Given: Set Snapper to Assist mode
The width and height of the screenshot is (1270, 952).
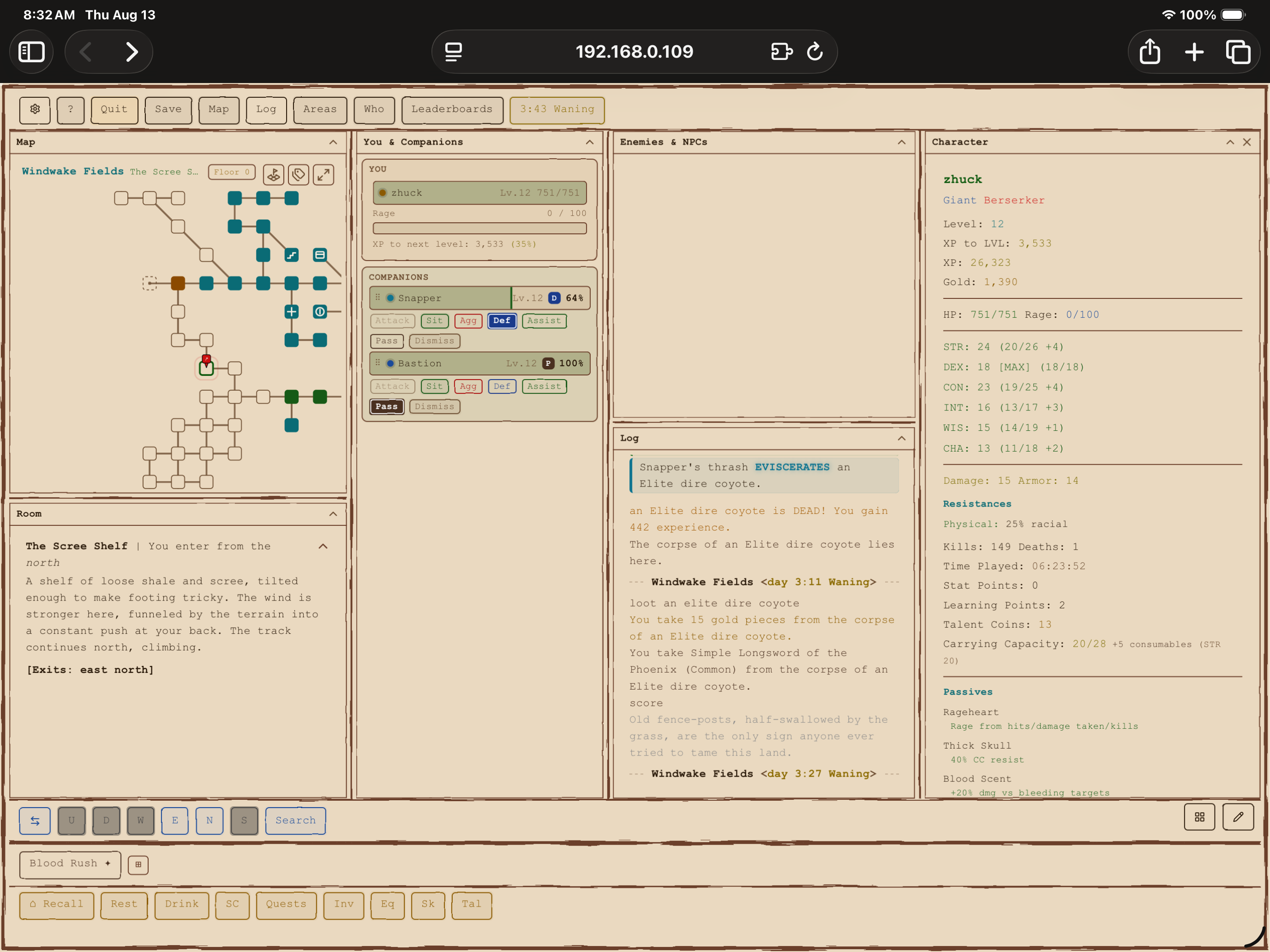Looking at the screenshot, I should pos(544,321).
